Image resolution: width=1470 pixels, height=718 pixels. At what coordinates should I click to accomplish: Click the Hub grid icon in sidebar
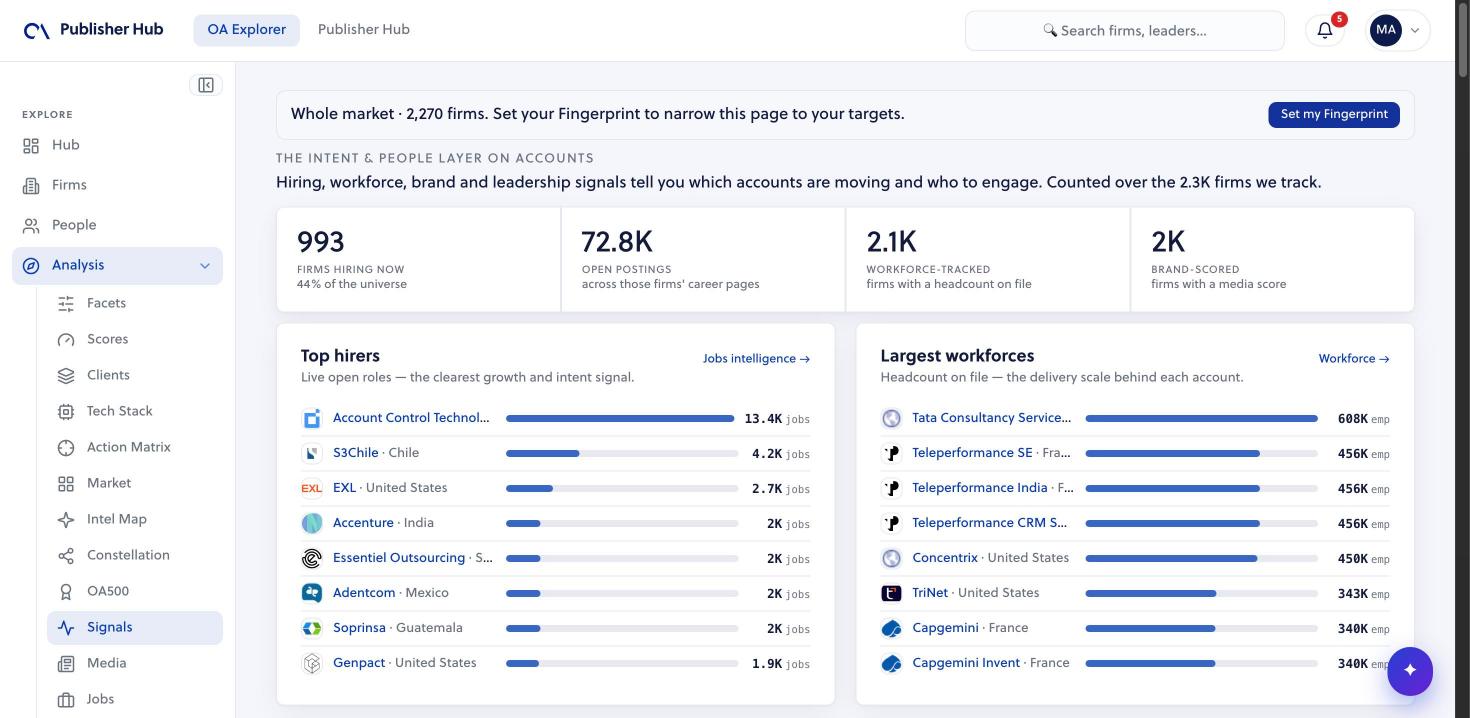point(31,146)
